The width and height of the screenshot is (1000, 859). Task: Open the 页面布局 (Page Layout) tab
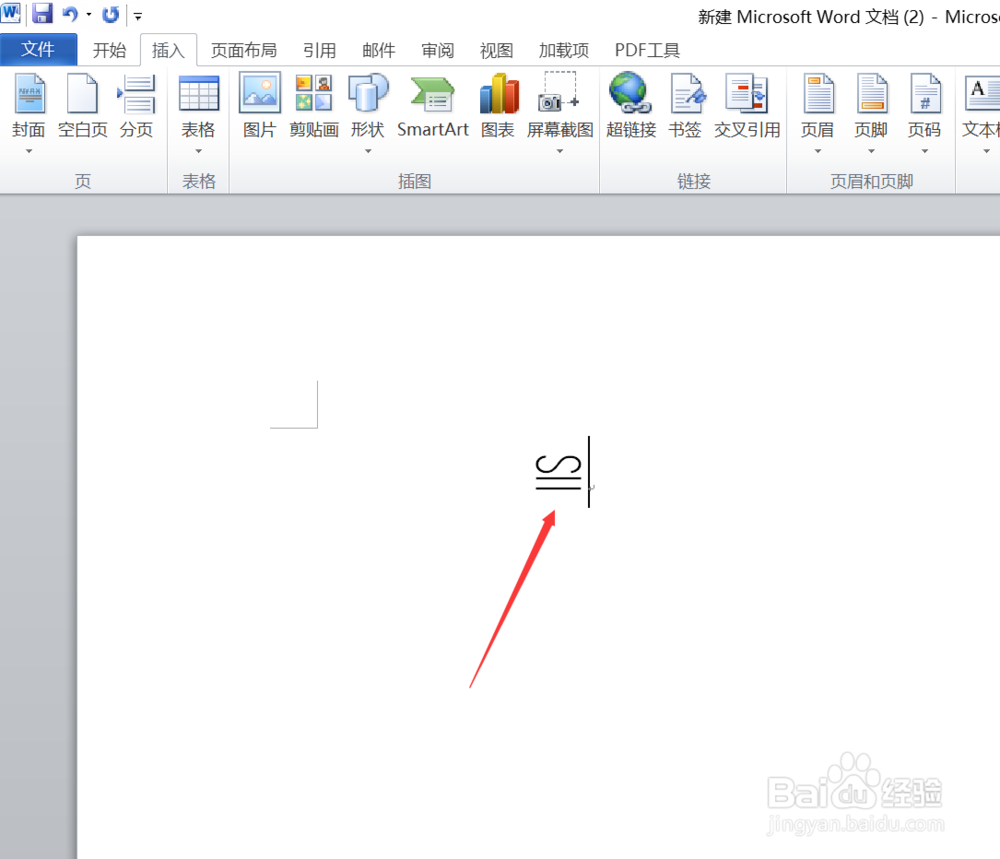(244, 50)
